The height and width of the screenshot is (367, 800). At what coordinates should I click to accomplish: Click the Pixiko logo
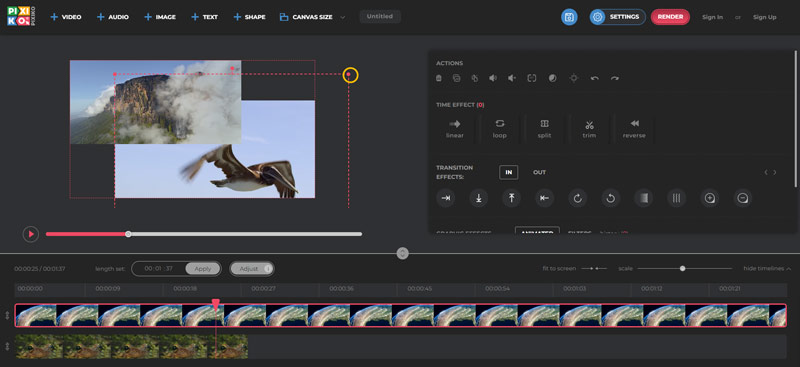(21, 17)
